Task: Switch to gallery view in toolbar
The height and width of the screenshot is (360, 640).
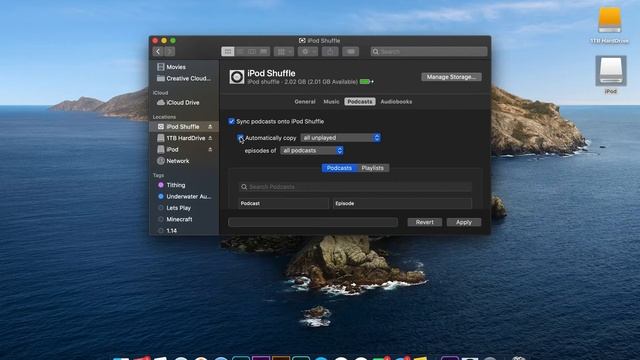Action: 264,51
